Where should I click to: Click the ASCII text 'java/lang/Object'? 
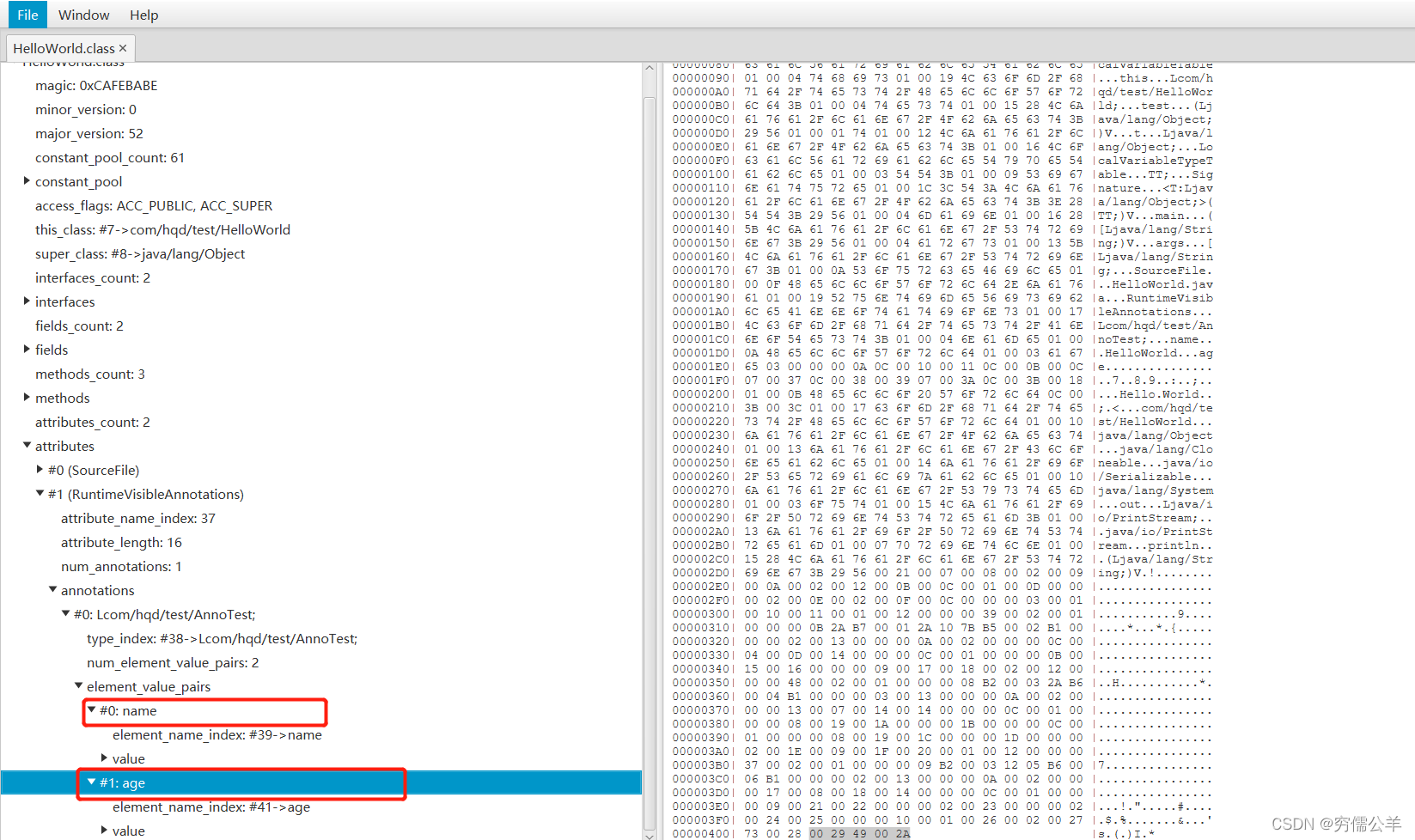[1156, 435]
